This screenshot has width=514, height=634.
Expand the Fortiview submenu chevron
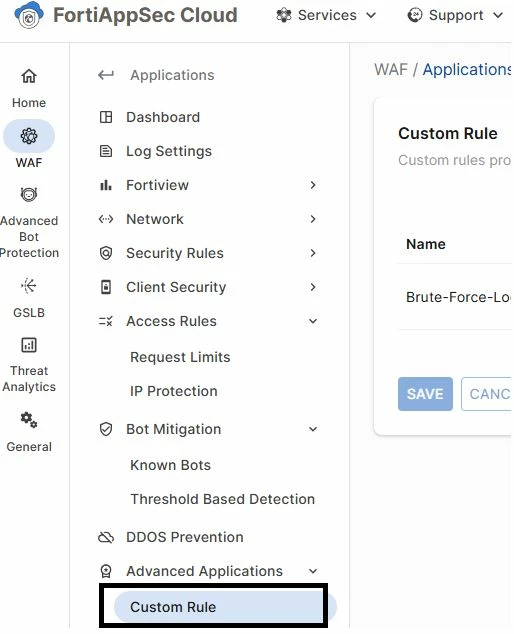coord(313,185)
